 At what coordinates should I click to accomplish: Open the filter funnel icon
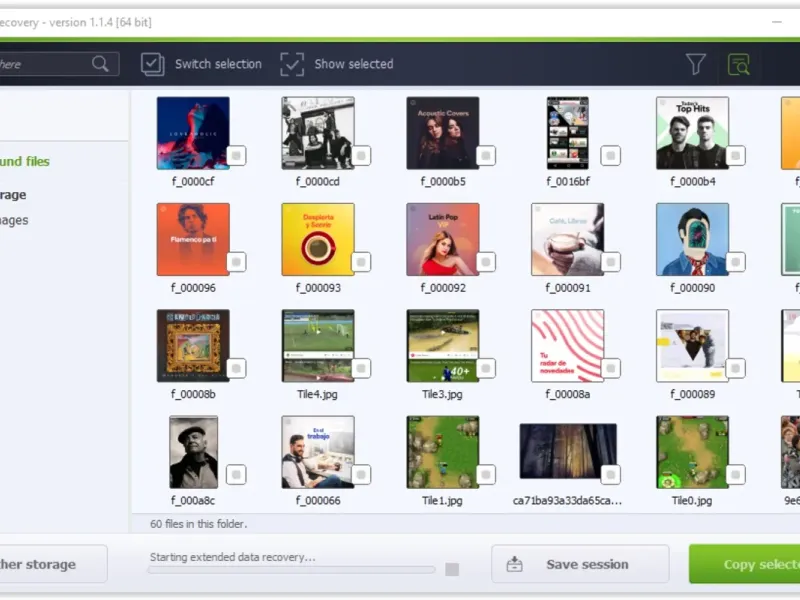click(695, 64)
